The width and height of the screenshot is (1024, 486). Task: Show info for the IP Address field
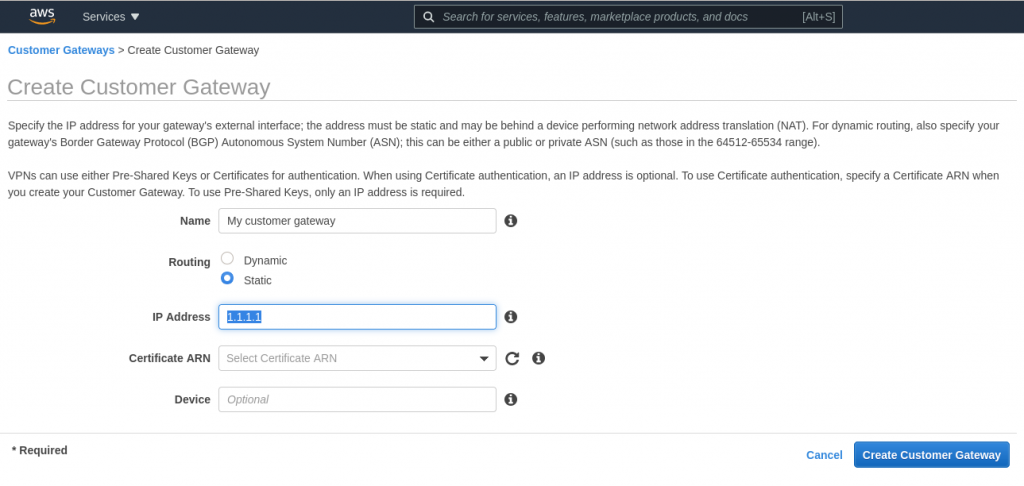pyautogui.click(x=510, y=317)
